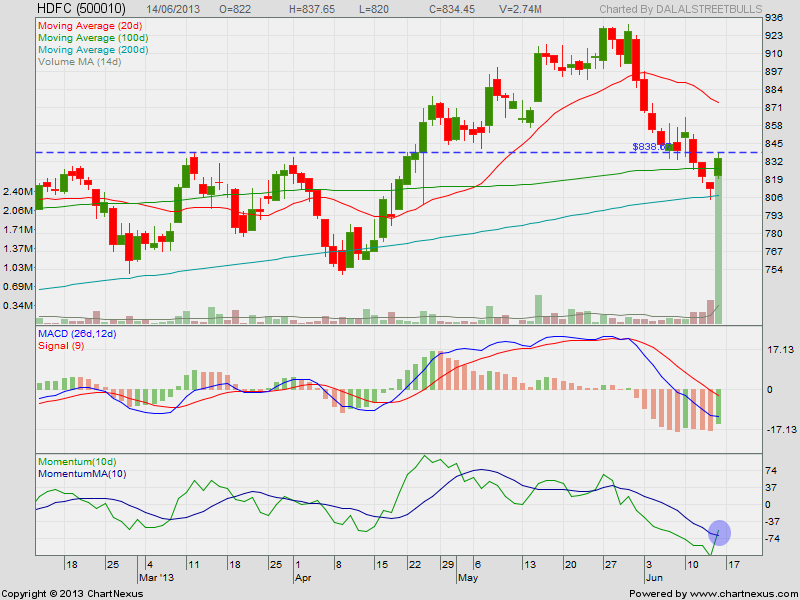Image resolution: width=800 pixels, height=600 pixels.
Task: Click date label 11 on time axis
Action: point(194,565)
